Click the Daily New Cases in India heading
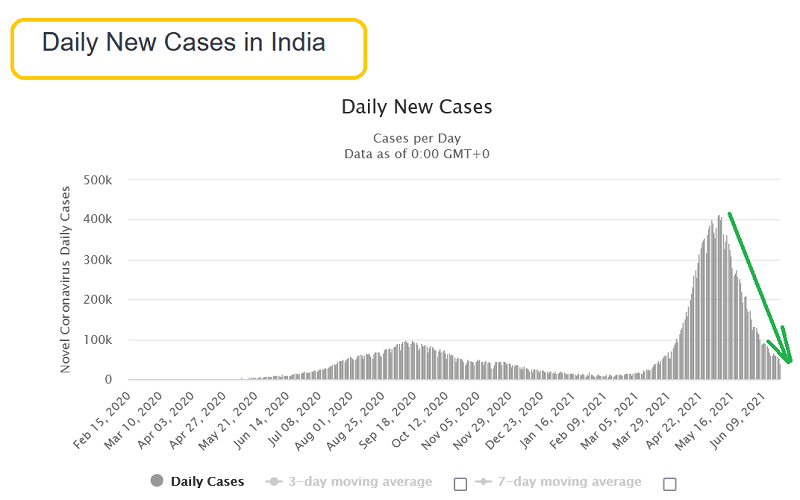800x500 pixels. coord(183,43)
